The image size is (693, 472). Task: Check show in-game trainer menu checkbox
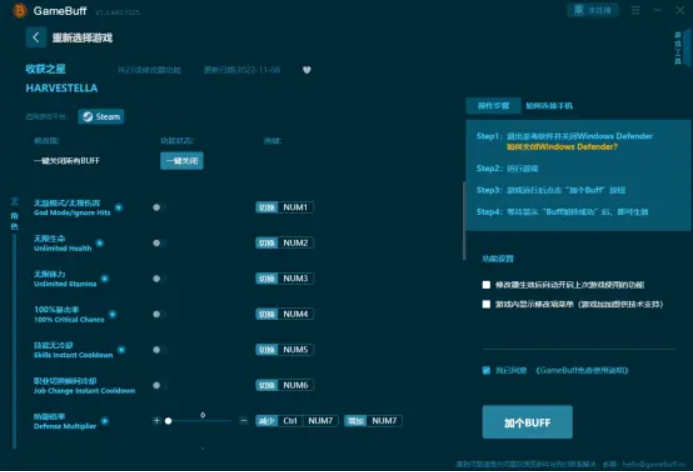point(486,304)
